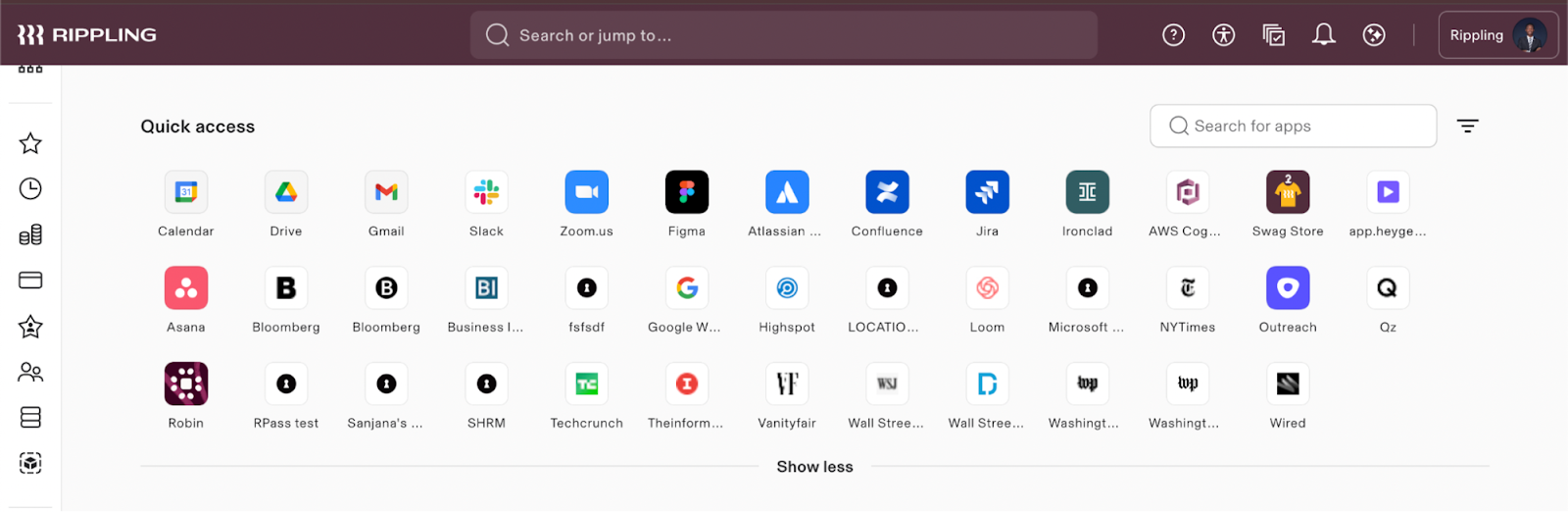Launch the Confluence app
Viewport: 1568px width, 512px height.
887,192
